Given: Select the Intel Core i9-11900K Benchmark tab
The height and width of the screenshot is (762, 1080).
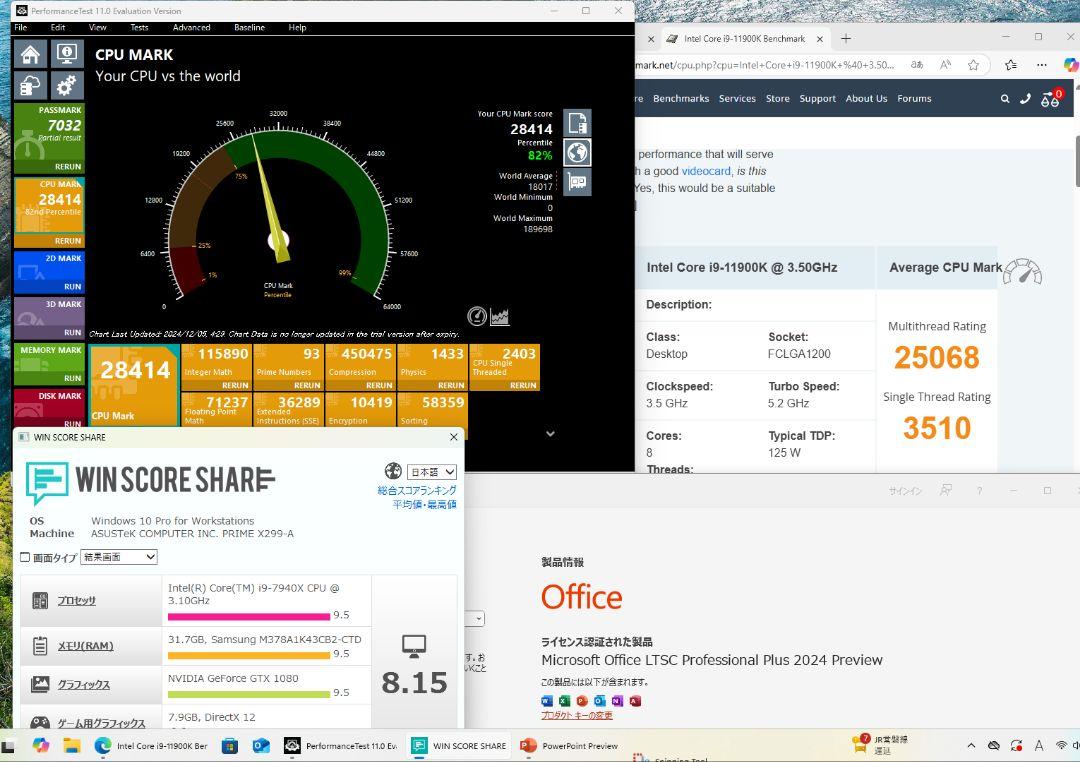Looking at the screenshot, I should click(x=745, y=39).
